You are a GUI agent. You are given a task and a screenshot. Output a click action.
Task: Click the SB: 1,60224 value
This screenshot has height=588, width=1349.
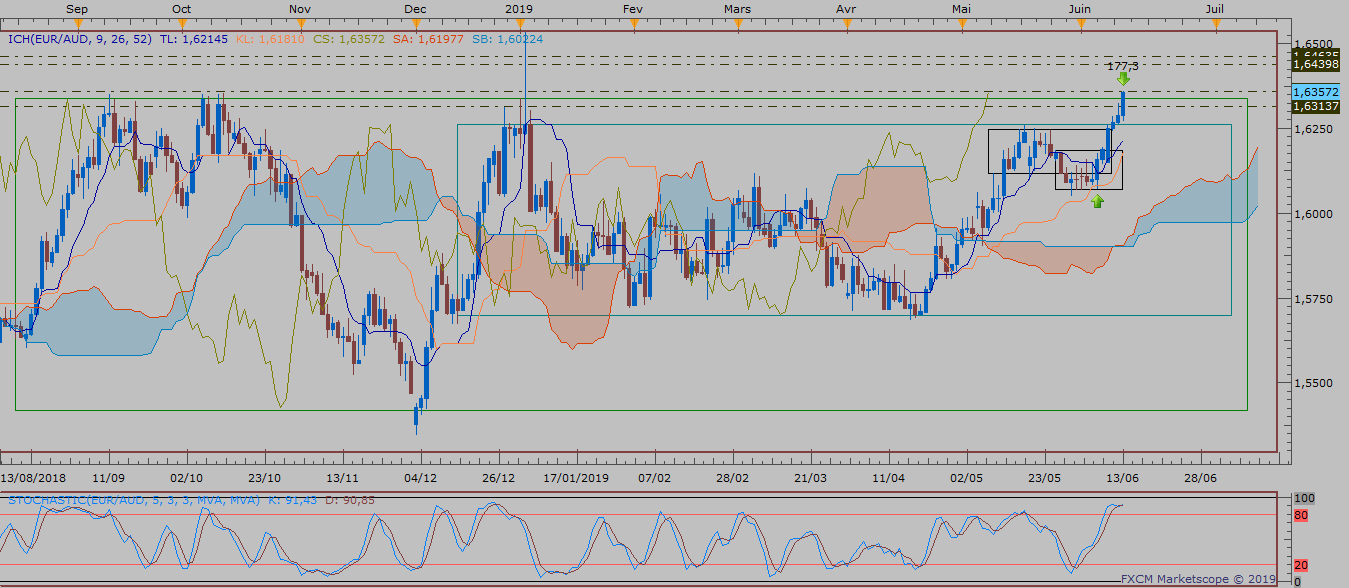(x=506, y=39)
